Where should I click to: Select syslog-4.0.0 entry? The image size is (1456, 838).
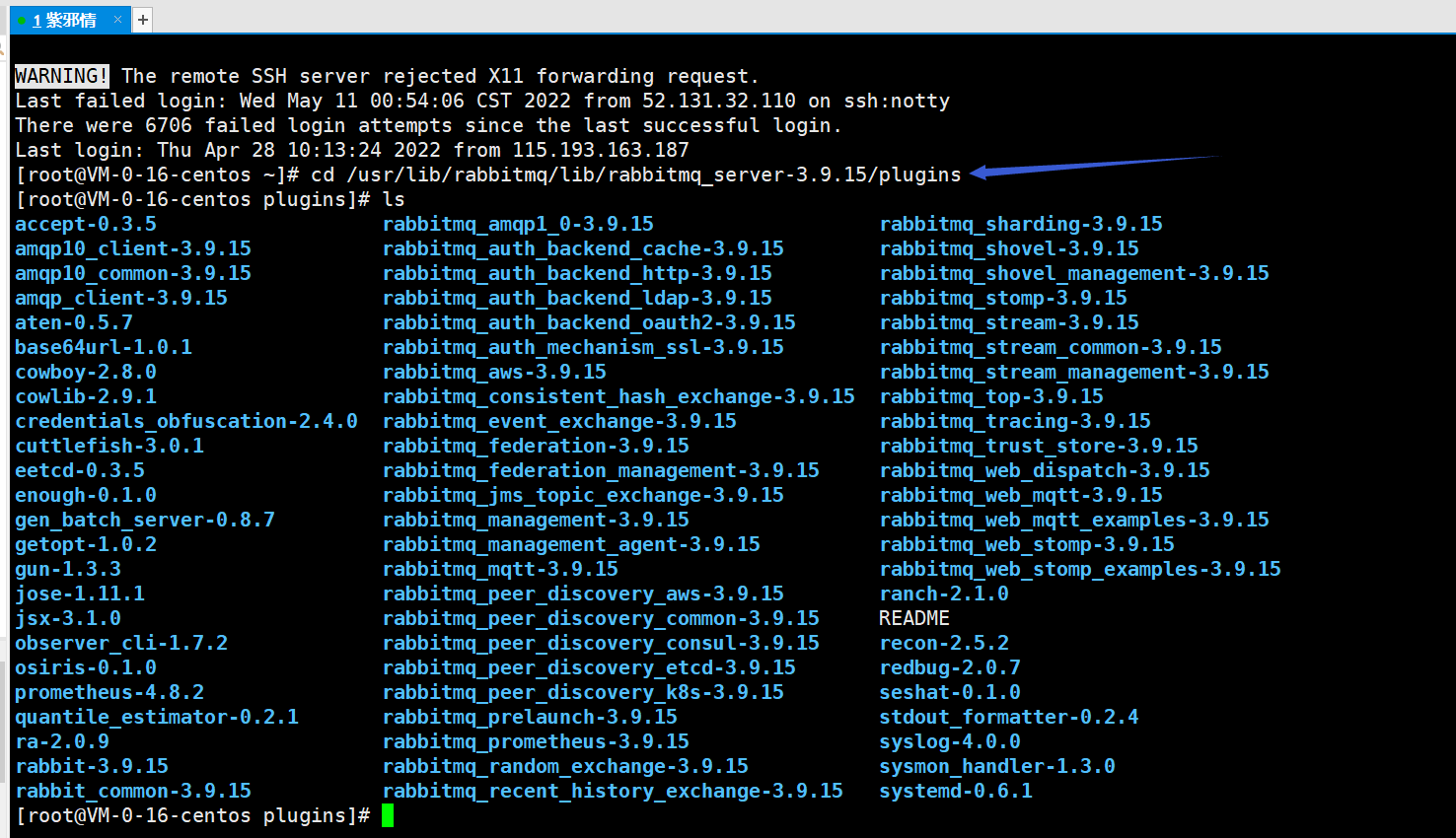(950, 741)
